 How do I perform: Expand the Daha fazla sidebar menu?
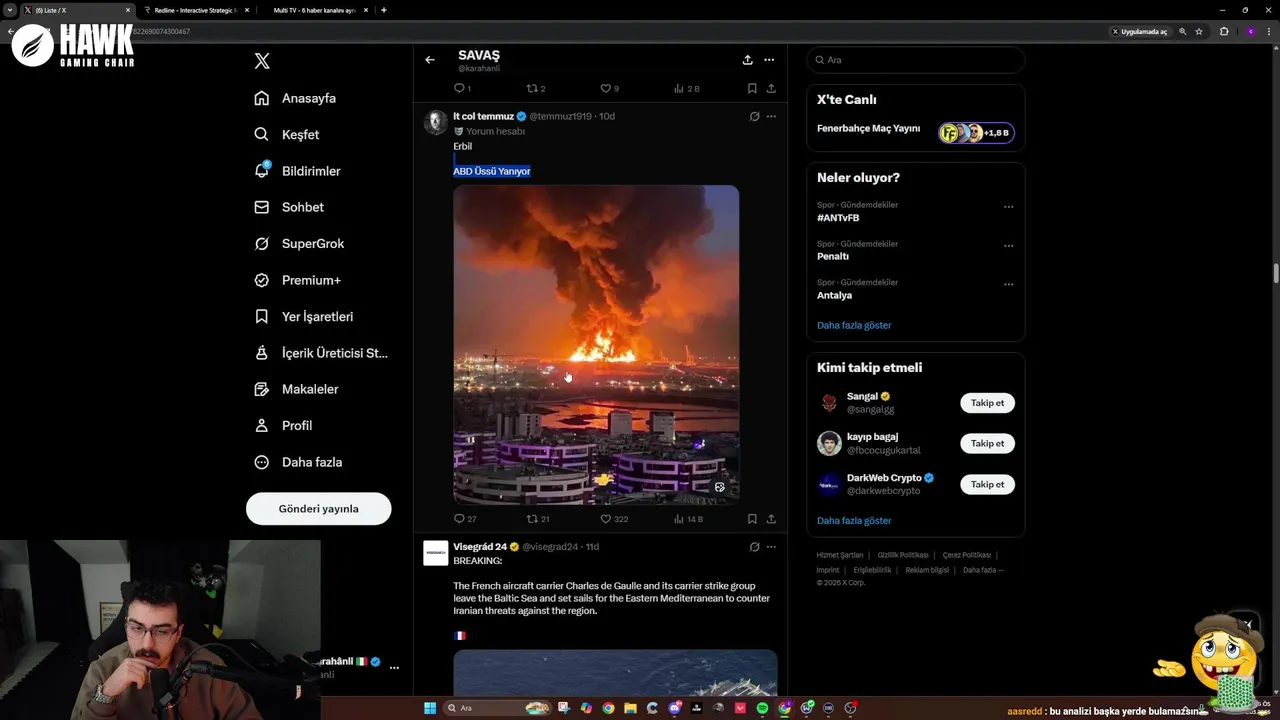(x=298, y=462)
